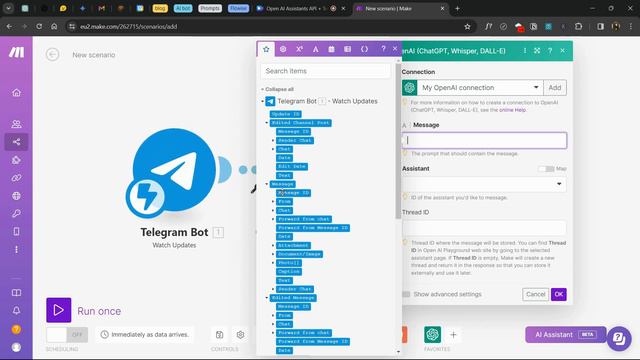Expand Document/Image item arrow
The width and height of the screenshot is (640, 360).
[273, 254]
